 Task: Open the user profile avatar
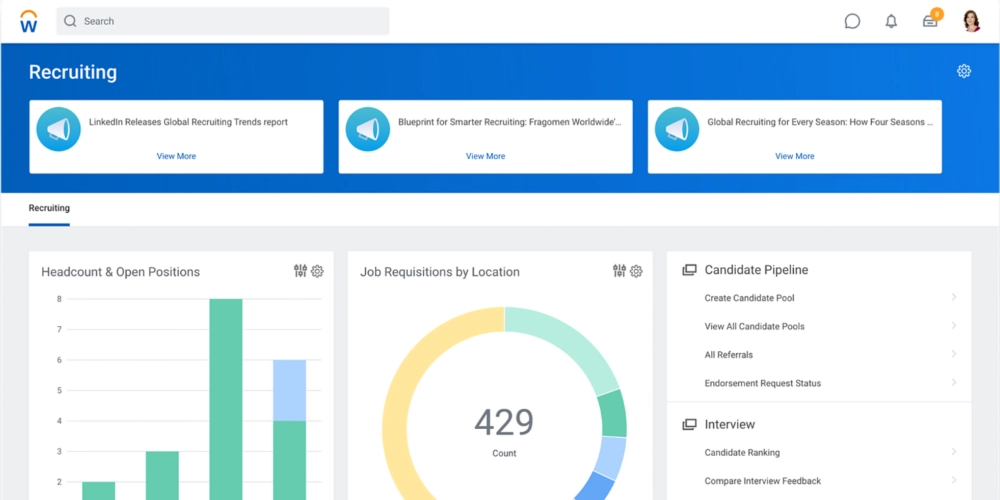(971, 21)
